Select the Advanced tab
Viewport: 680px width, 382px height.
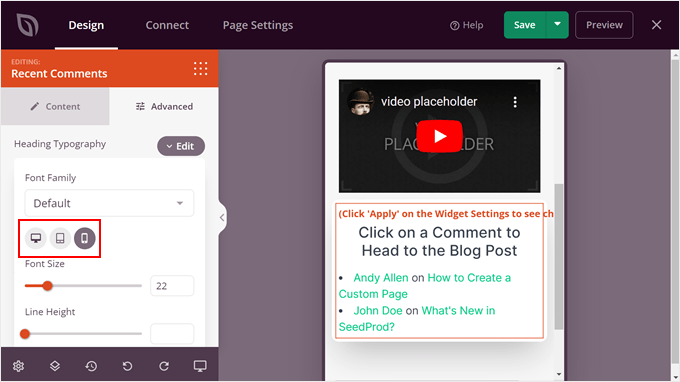(164, 106)
